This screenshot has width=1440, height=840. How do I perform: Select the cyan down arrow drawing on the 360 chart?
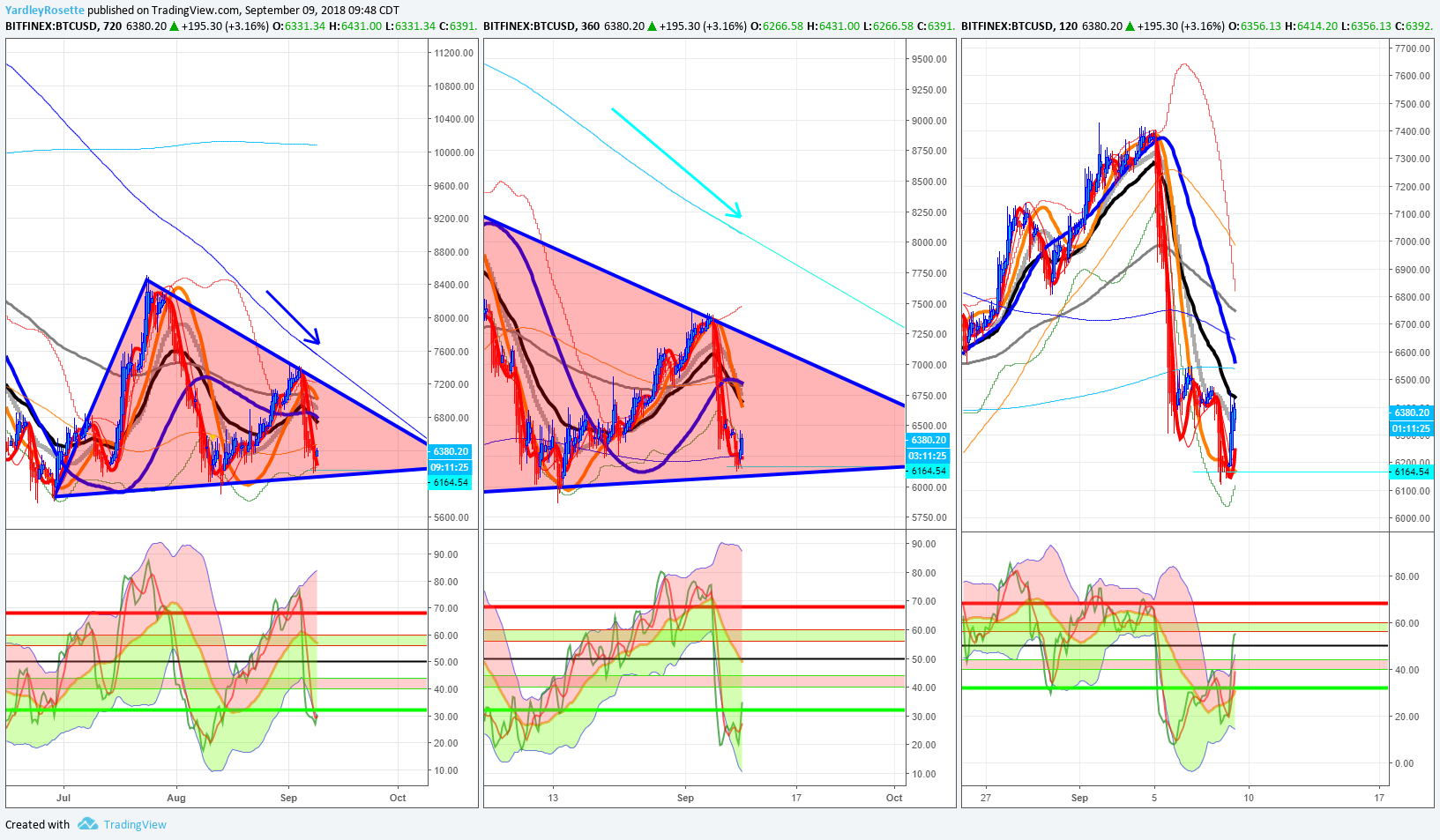[x=676, y=163]
